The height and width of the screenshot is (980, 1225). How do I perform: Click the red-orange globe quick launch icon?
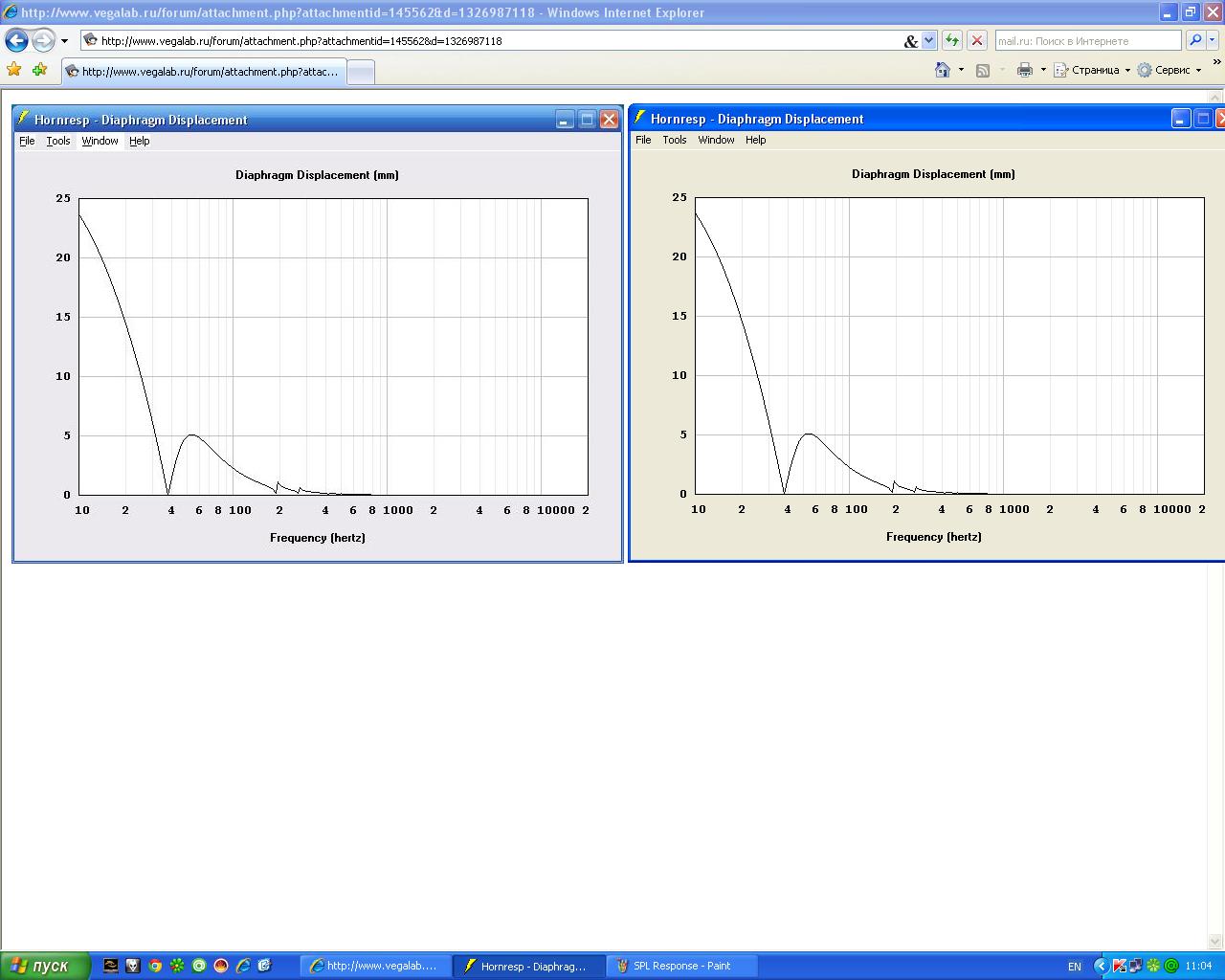coord(221,966)
